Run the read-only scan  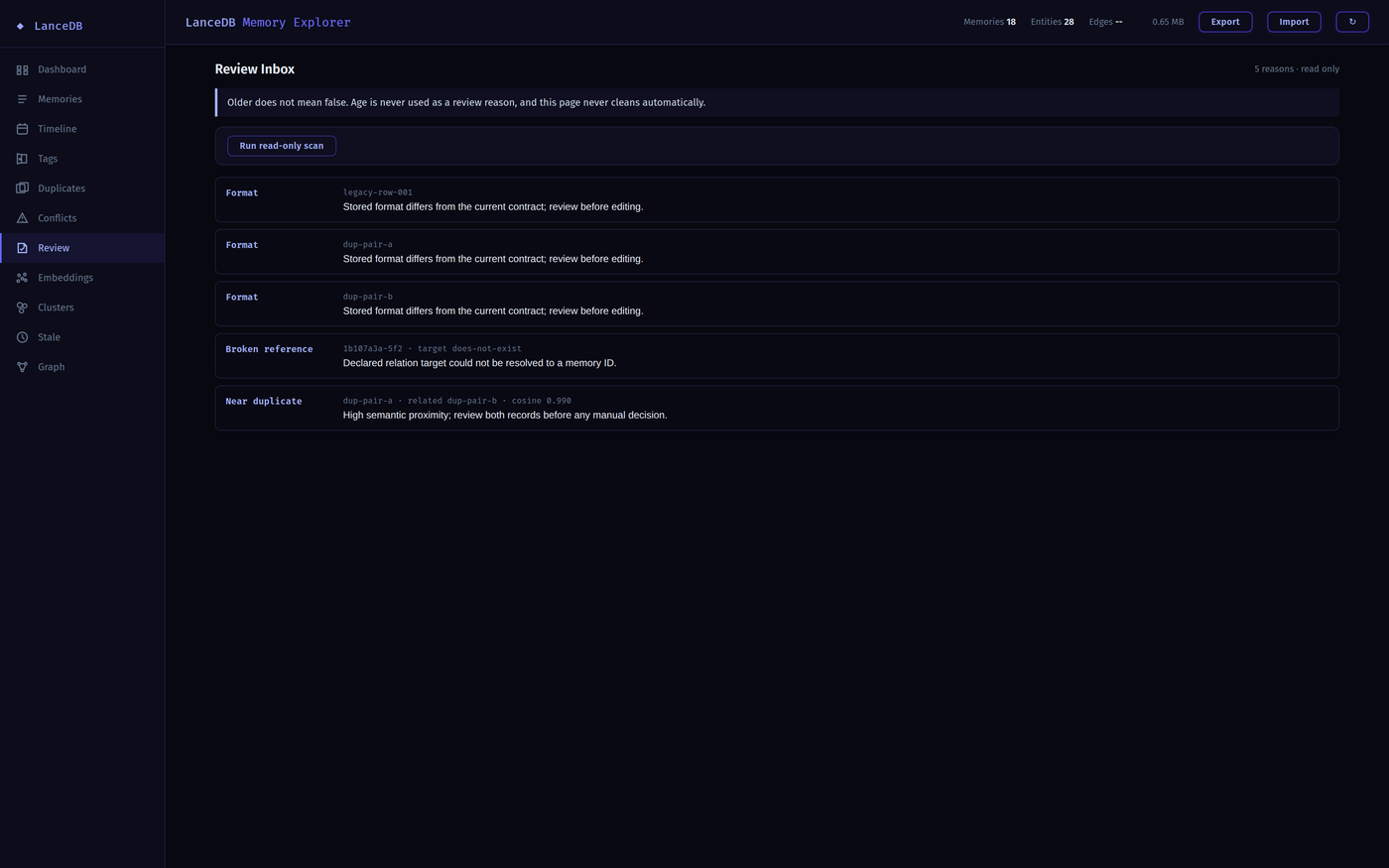pyautogui.click(x=282, y=146)
